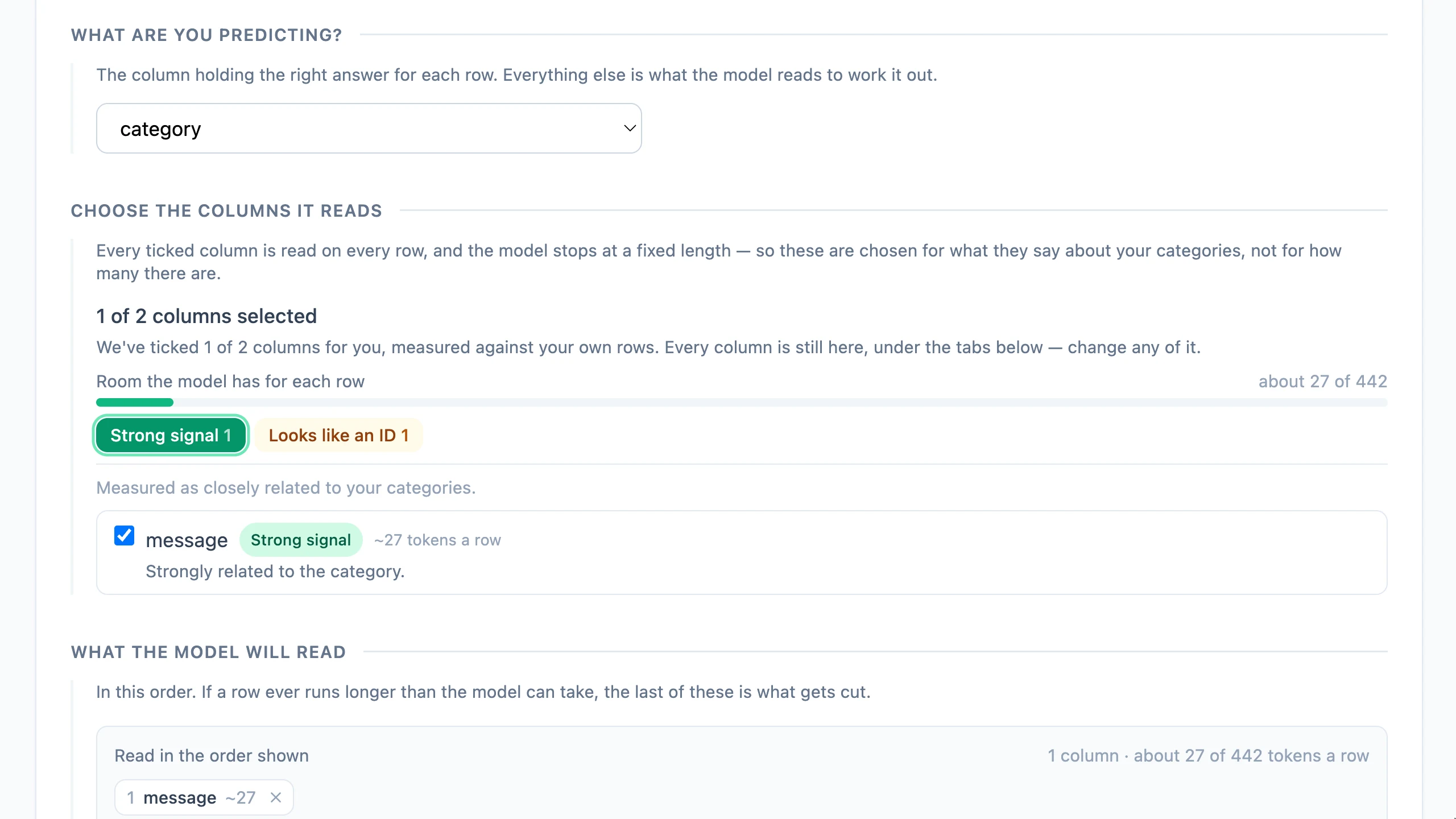Click the 'Choose the columns it reads' heading
The image size is (1456, 819).
[226, 210]
